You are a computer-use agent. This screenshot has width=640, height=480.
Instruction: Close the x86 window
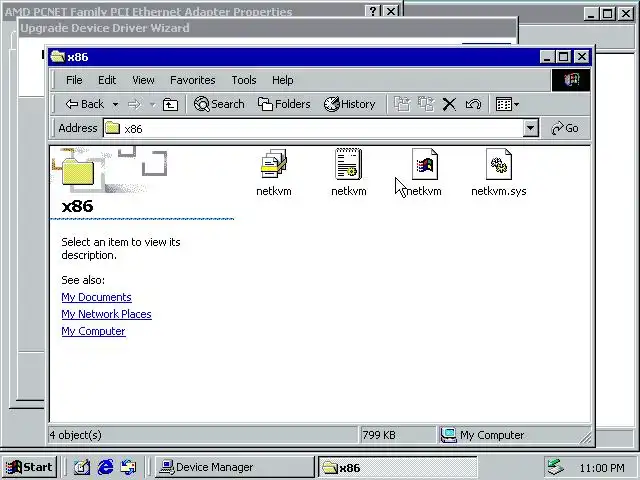point(582,57)
